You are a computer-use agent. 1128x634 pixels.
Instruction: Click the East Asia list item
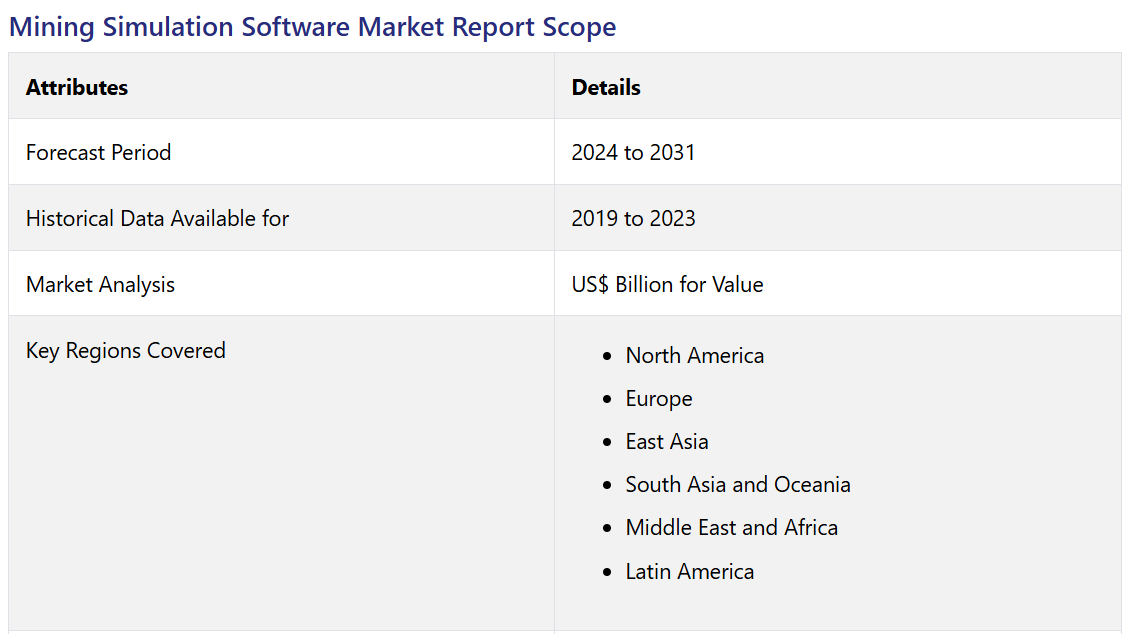(x=666, y=442)
